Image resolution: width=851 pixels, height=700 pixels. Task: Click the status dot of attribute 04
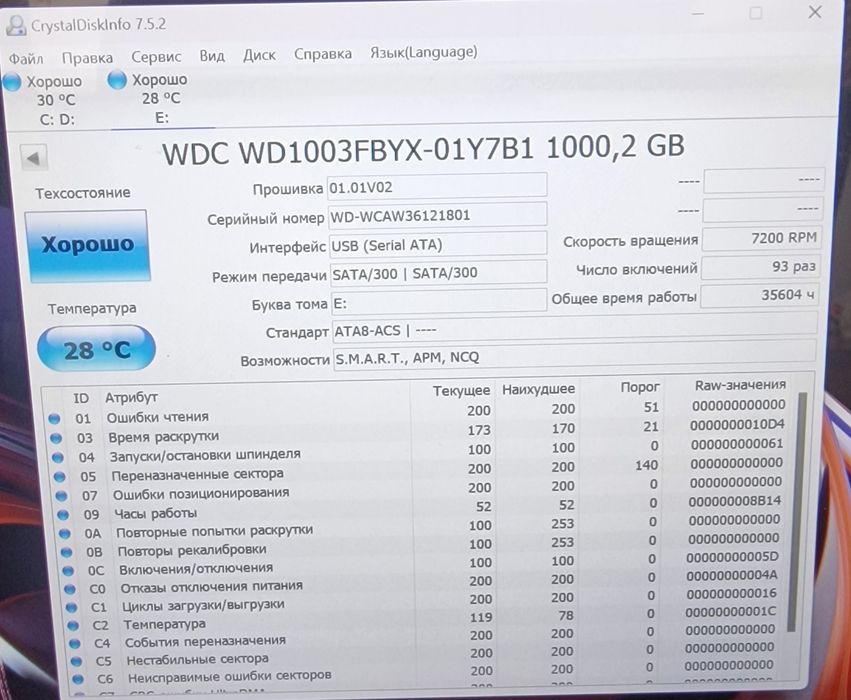58,457
